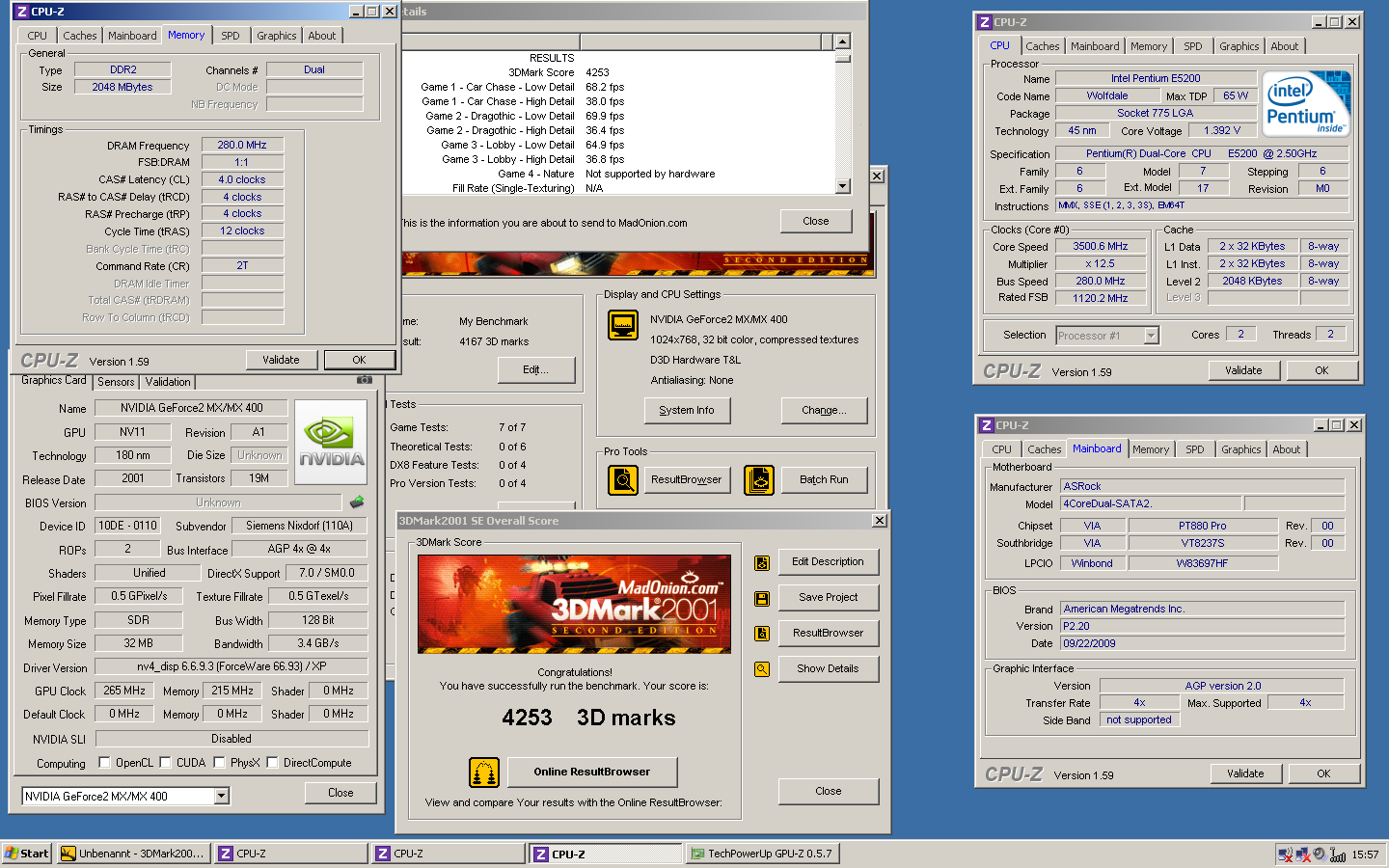The height and width of the screenshot is (868, 1389).
Task: Click the Online ResultBrowser yellow icon
Action: point(483,773)
